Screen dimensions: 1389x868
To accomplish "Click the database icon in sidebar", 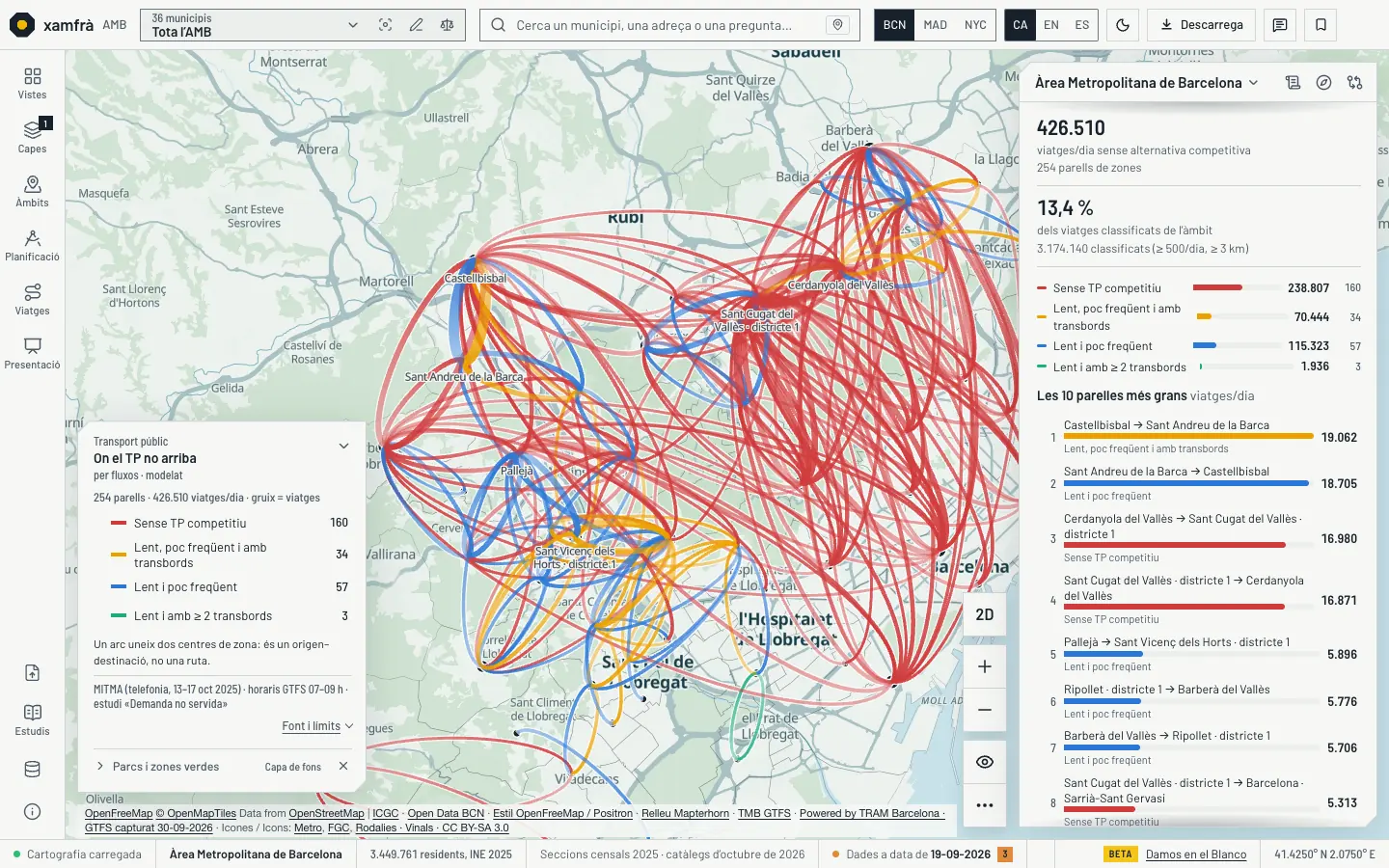I will coord(32,770).
